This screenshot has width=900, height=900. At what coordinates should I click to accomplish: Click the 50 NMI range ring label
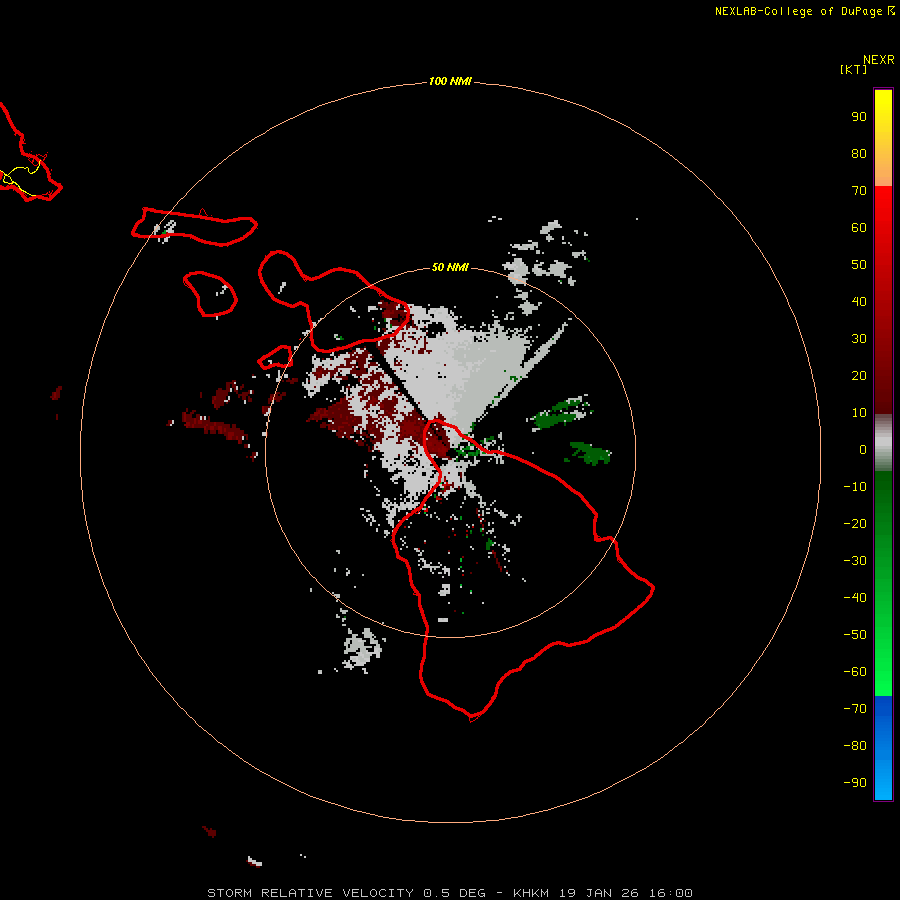(x=449, y=267)
